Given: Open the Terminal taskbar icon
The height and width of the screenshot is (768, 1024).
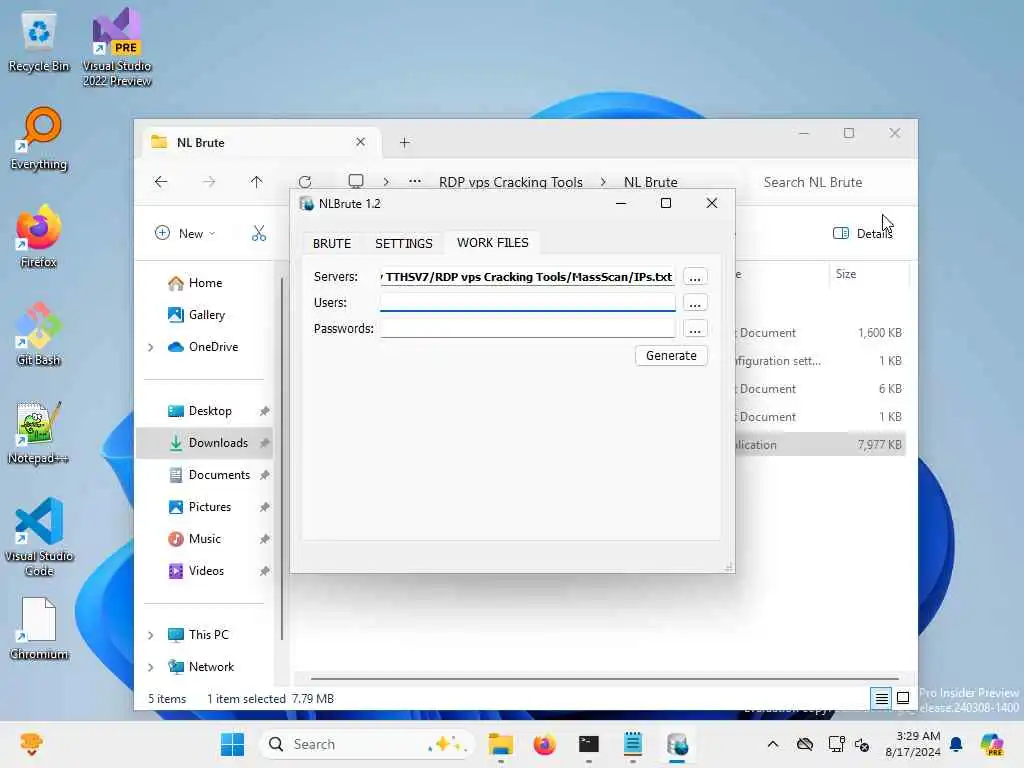Looking at the screenshot, I should (x=588, y=744).
